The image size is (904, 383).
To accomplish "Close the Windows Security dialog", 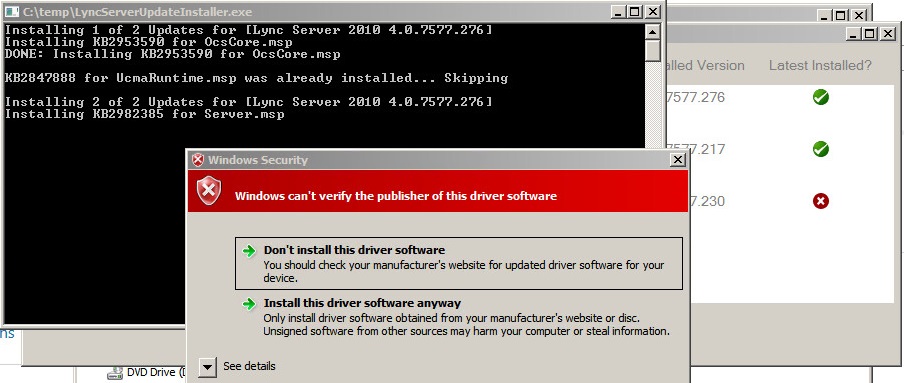I will coord(678,160).
